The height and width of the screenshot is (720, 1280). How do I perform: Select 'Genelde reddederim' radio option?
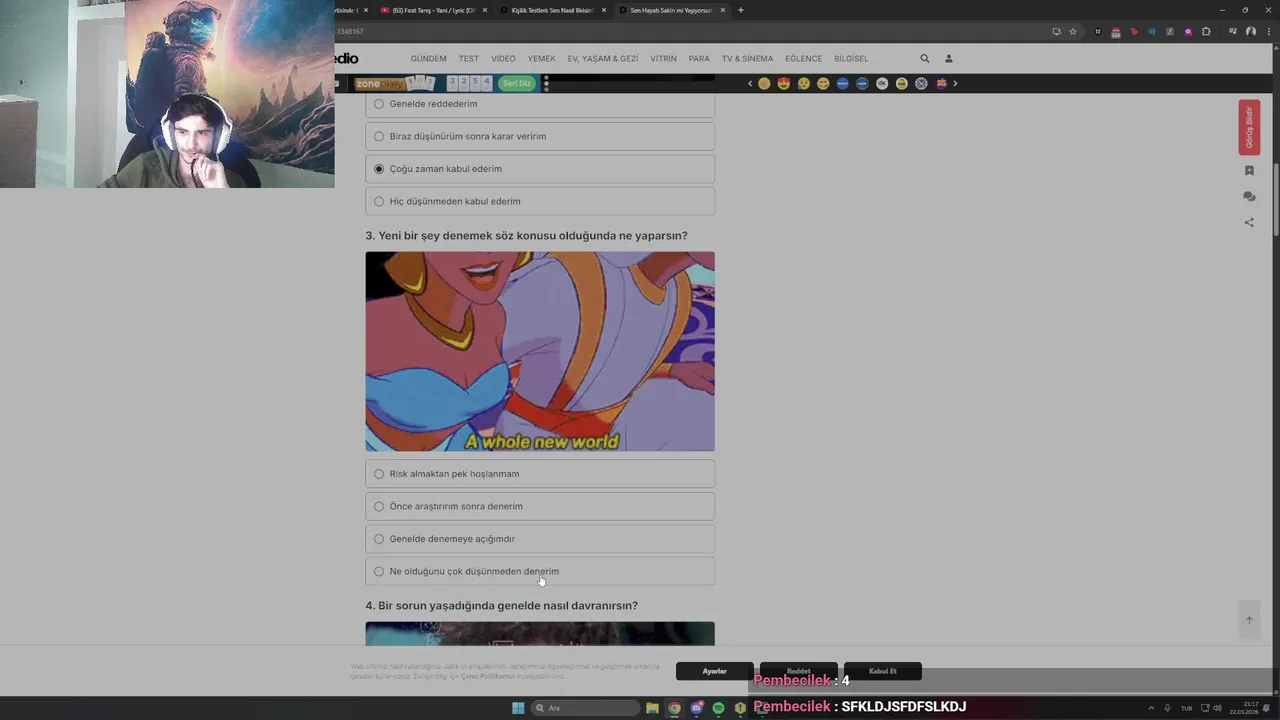[x=540, y=104]
